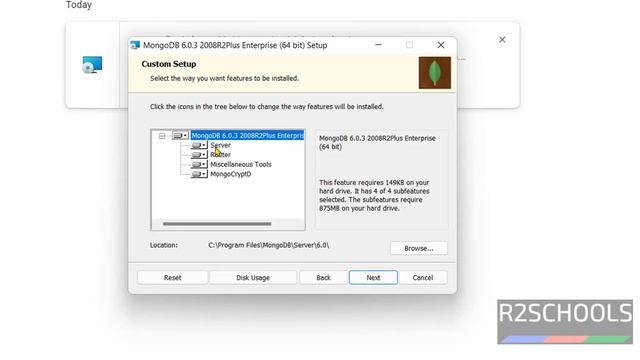Screen dimensions: 640x360
Task: Click the install path C:\Program Files\MongoDB\Server\6.0\
Action: 268,245
